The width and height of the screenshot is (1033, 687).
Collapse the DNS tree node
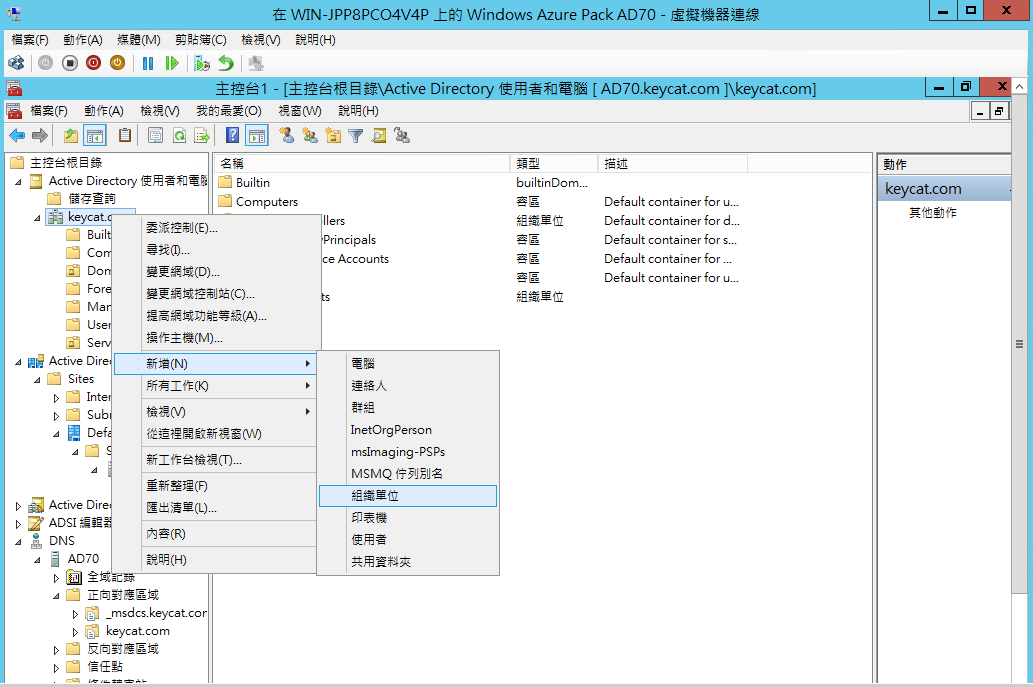click(x=18, y=542)
